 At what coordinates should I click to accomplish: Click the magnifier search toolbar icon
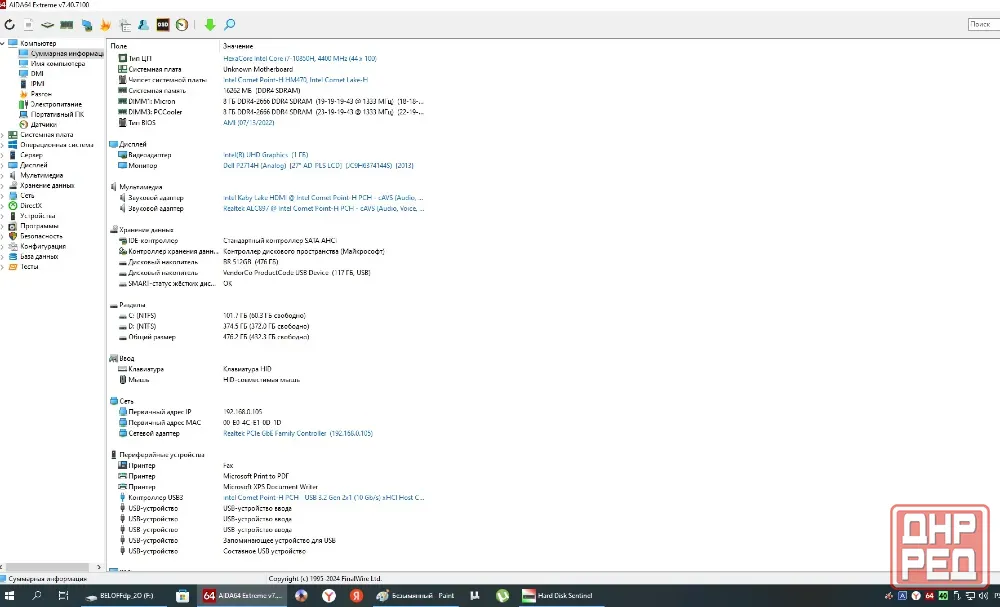point(230,25)
